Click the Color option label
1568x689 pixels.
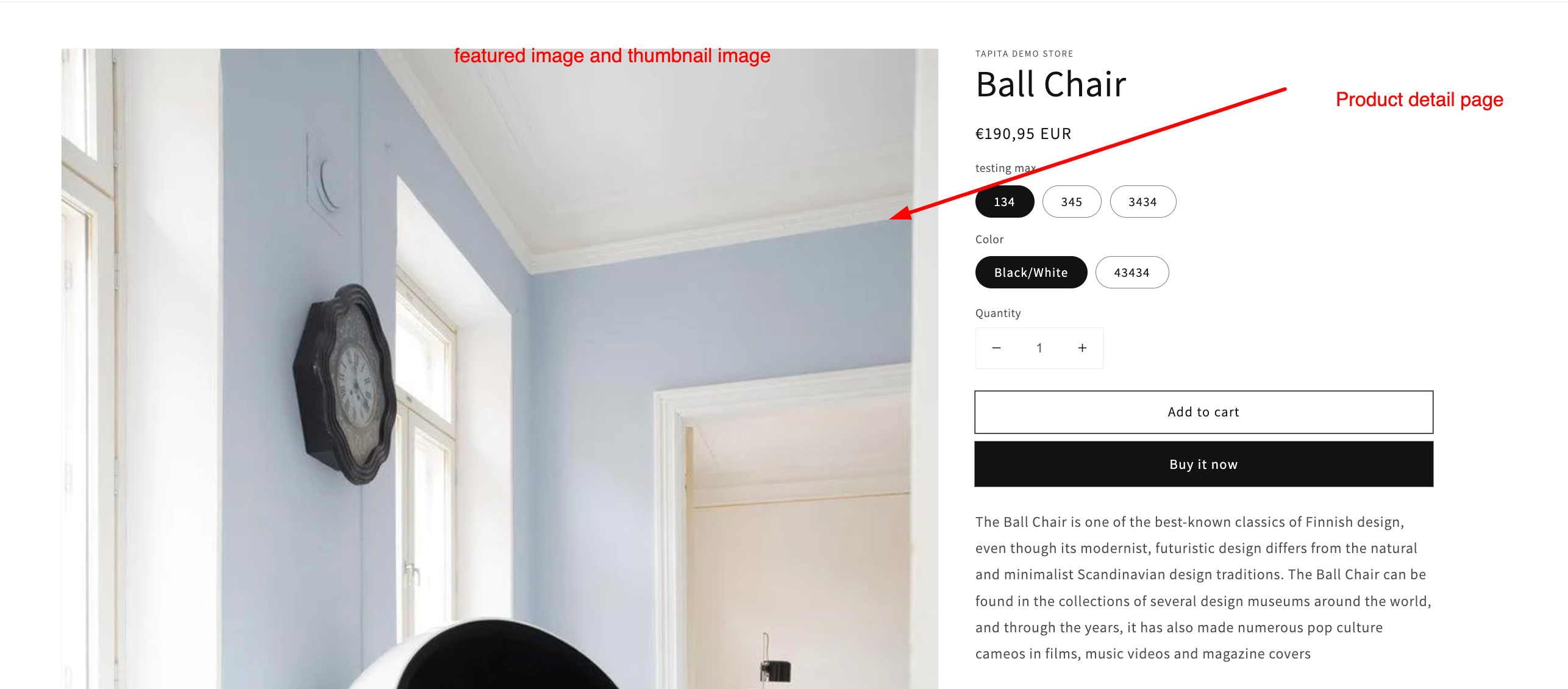[x=989, y=240]
